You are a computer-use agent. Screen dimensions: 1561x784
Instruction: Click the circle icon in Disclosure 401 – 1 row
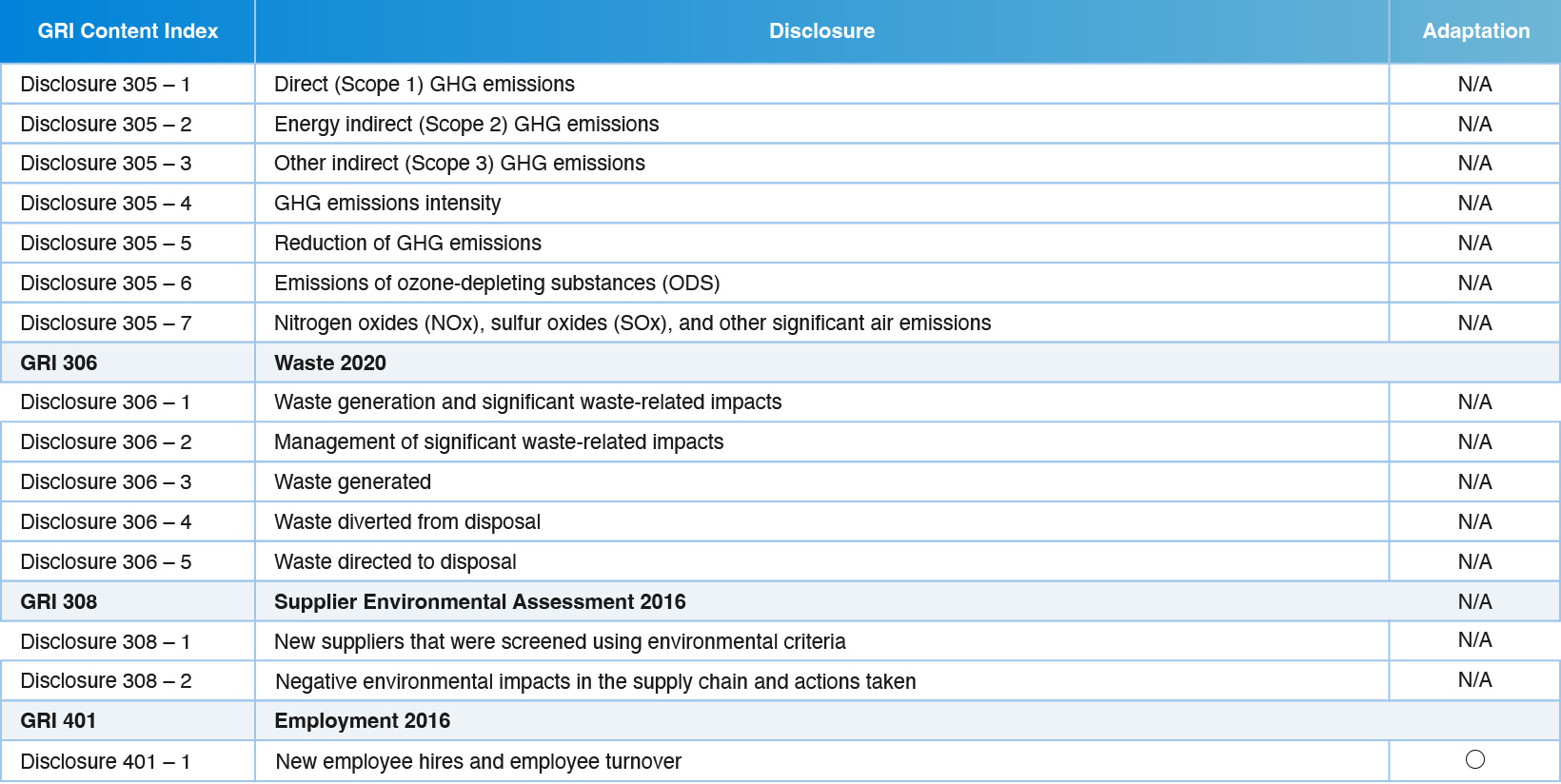(1474, 759)
